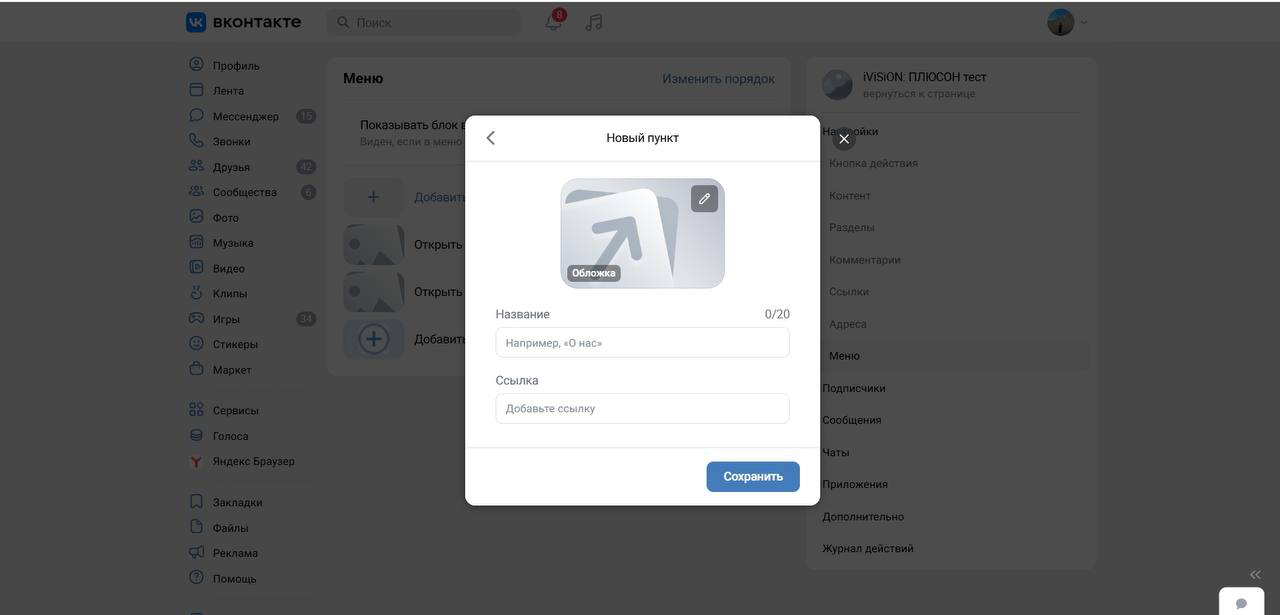Click Изменить порядок link

coord(718,78)
